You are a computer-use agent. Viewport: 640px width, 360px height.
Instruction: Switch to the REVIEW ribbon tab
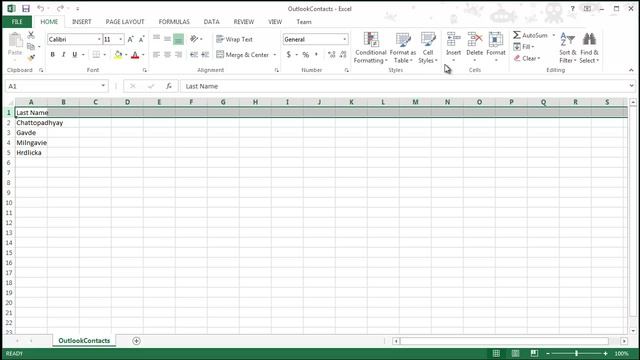click(x=244, y=22)
